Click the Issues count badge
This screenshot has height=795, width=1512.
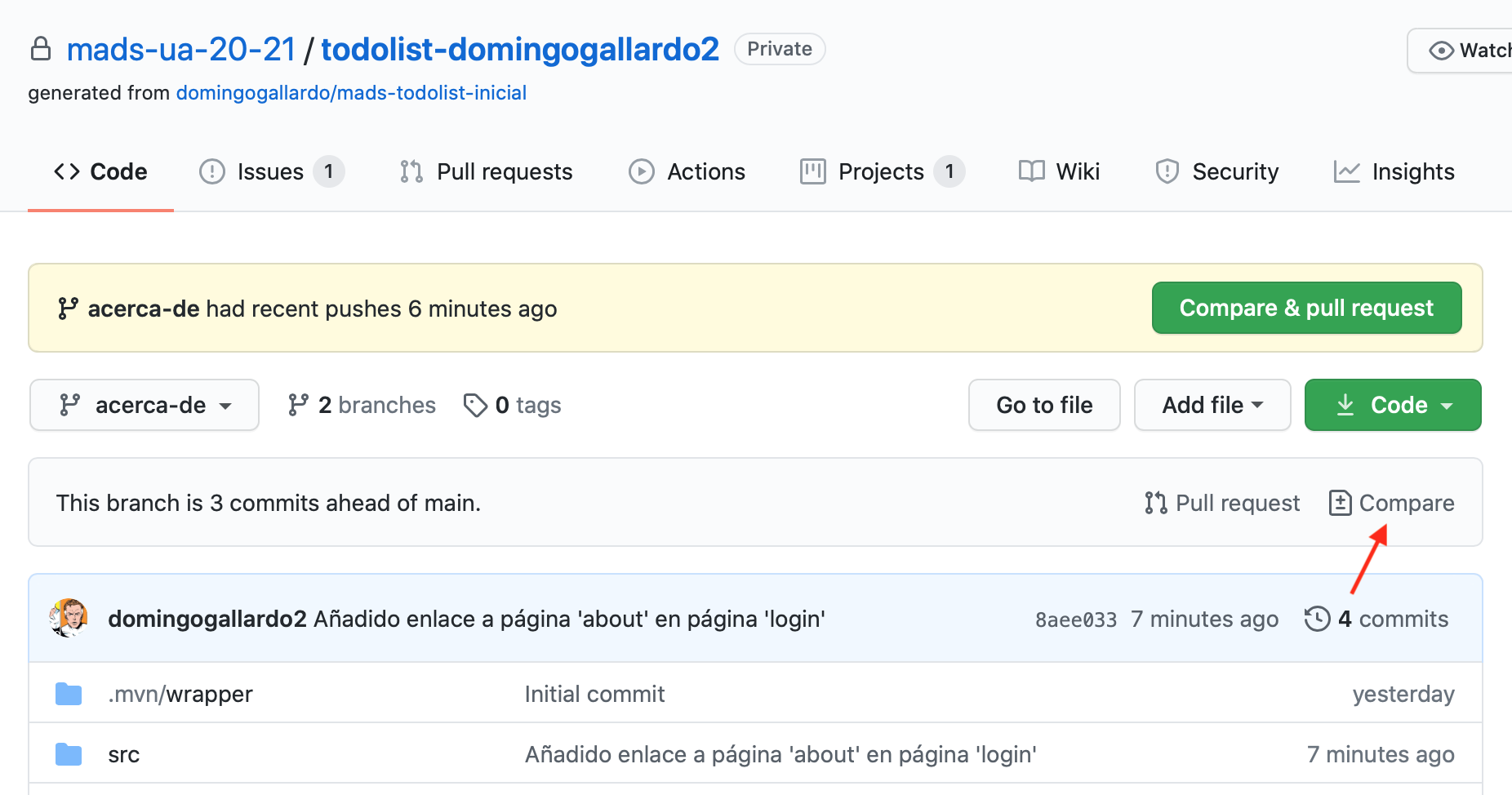[x=329, y=171]
